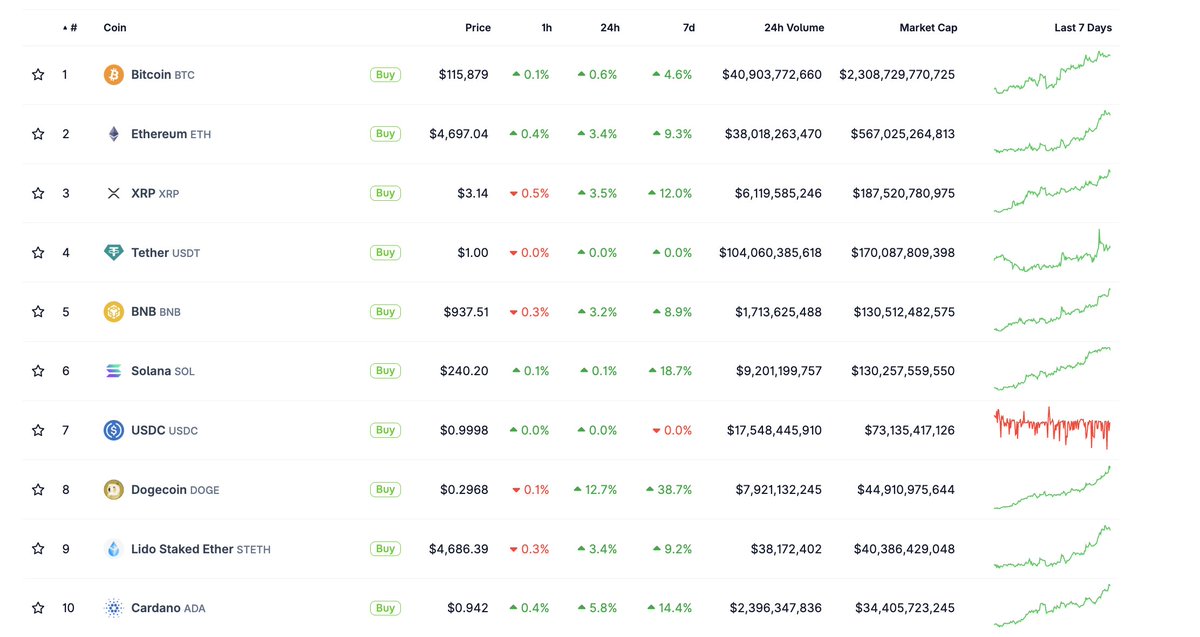1200x637 pixels.
Task: Open USDC's red 7-day sparkline chart
Action: (1052, 428)
